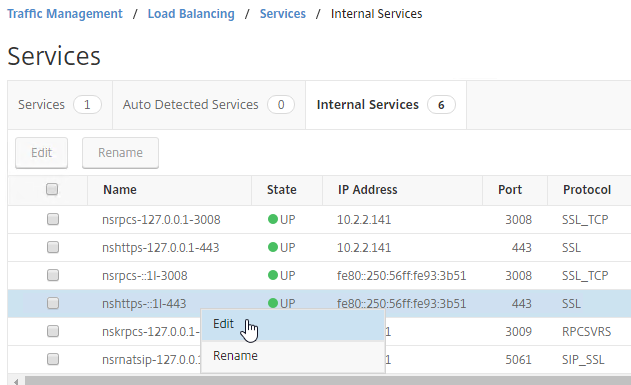The image size is (631, 385).
Task: Switch to the Services tab
Action: 60,105
